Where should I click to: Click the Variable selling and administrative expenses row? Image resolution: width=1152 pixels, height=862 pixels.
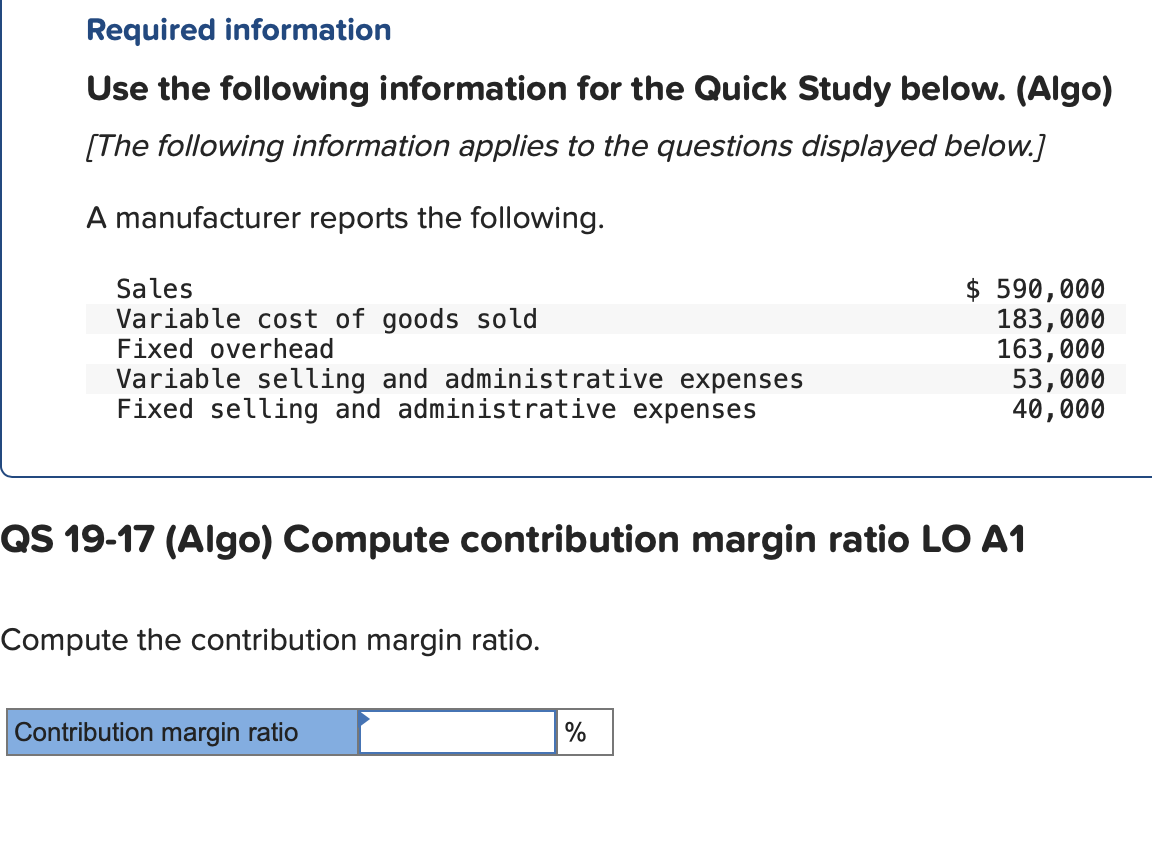459,379
